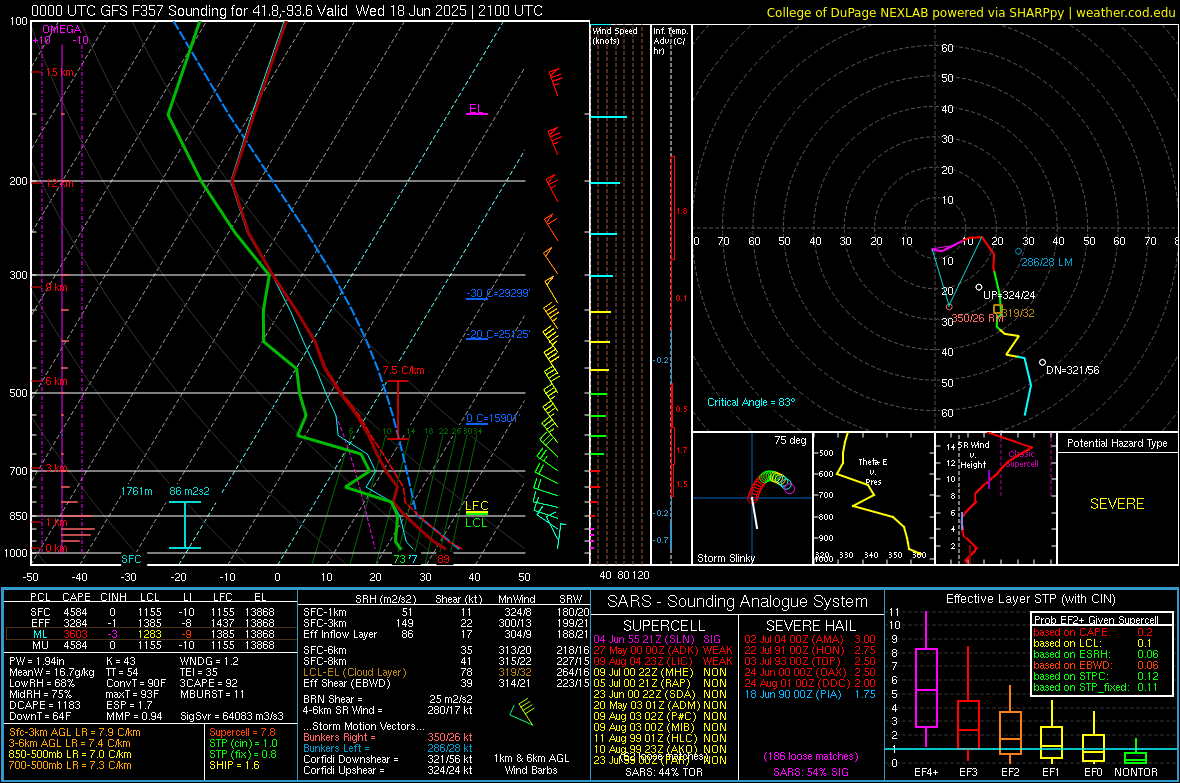Click the STP (cin) = 1.0 value
1180x783 pixels.
click(243, 743)
